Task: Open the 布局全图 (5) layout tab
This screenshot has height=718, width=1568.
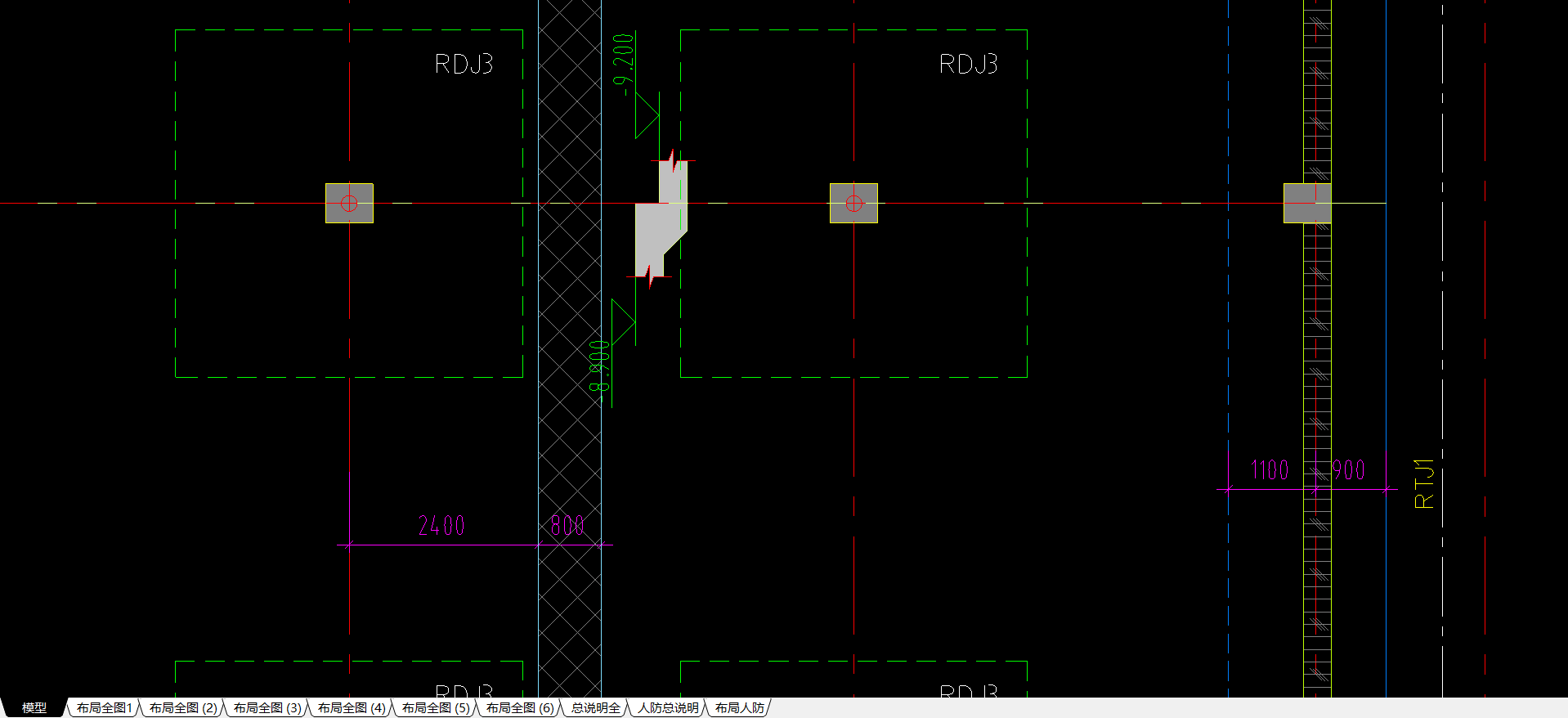Action: coord(436,708)
